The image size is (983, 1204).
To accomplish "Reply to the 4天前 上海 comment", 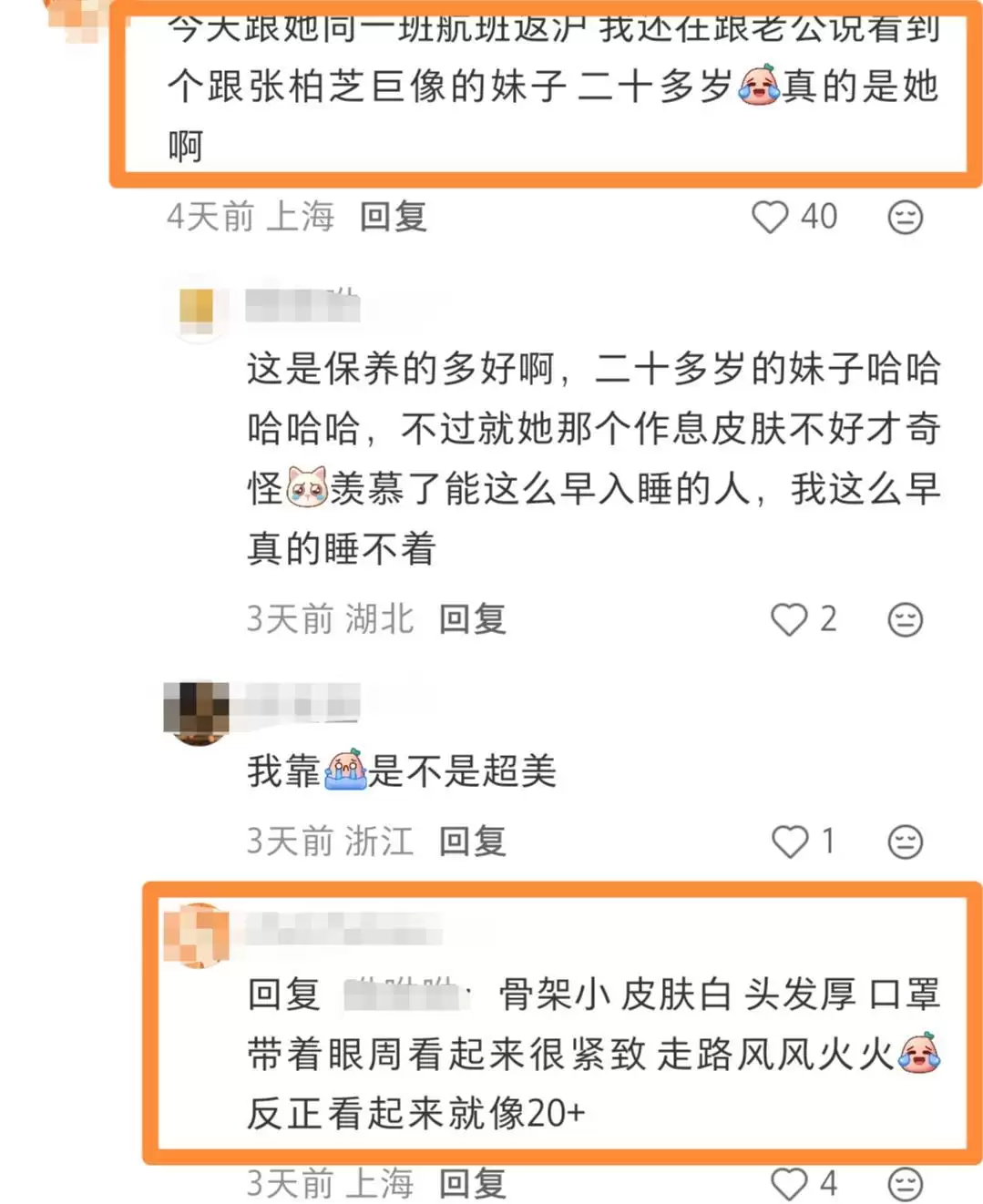I will (393, 217).
